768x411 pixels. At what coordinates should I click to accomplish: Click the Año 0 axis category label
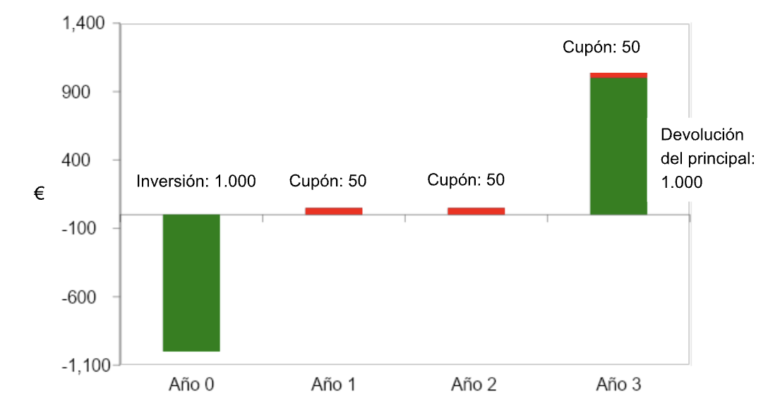(x=192, y=385)
